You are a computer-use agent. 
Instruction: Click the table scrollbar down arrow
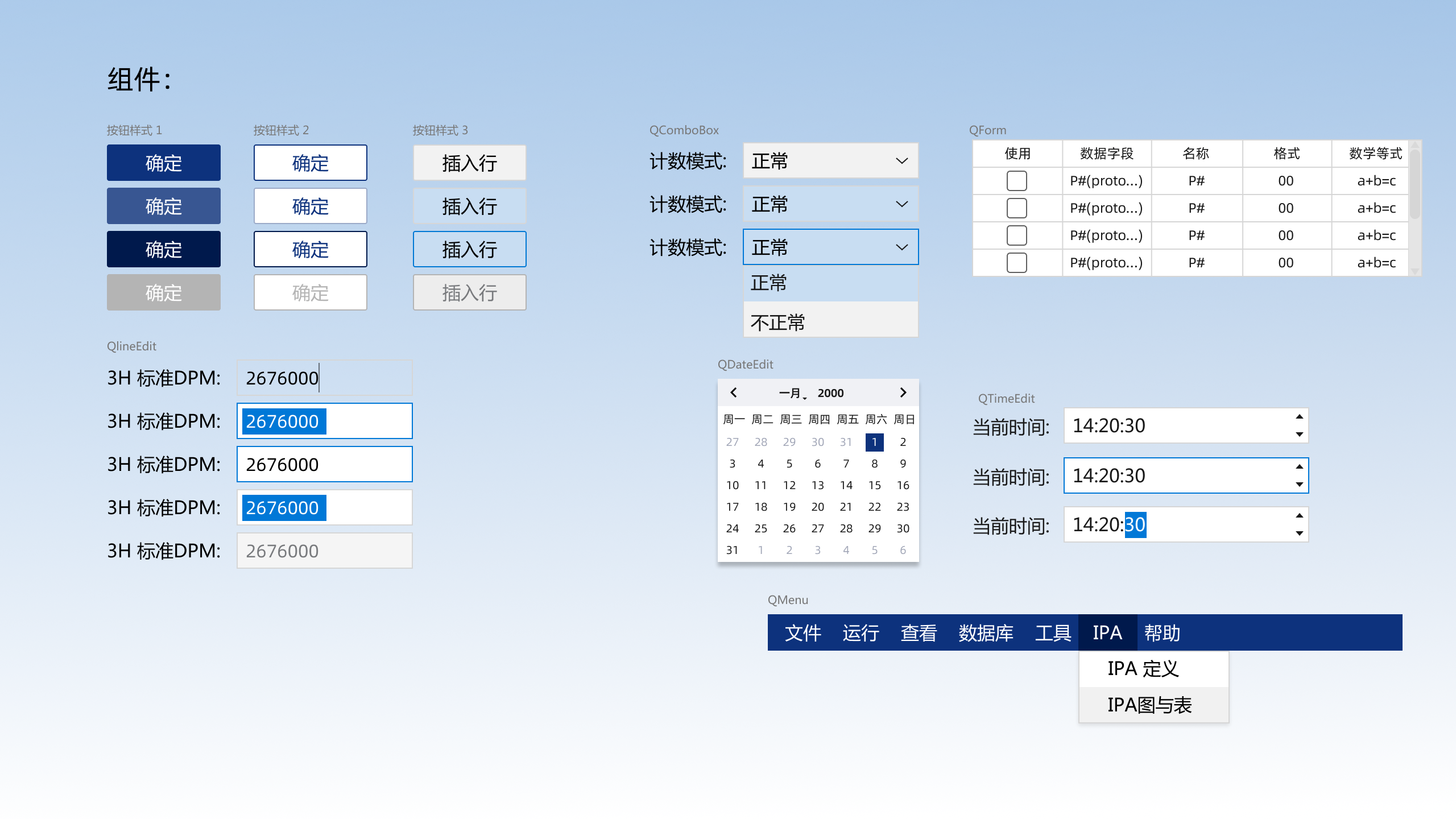click(1415, 271)
